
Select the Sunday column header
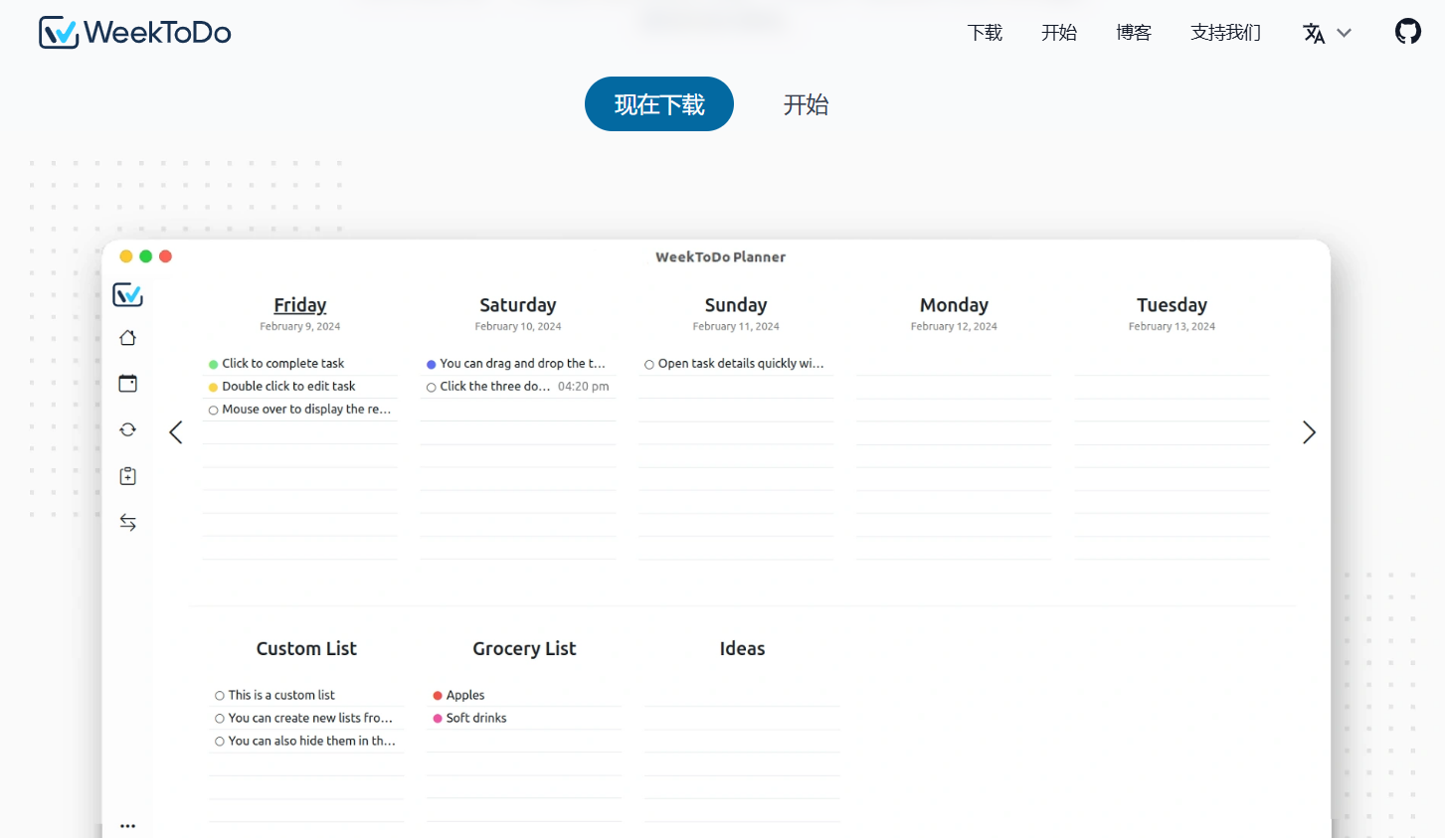736,305
